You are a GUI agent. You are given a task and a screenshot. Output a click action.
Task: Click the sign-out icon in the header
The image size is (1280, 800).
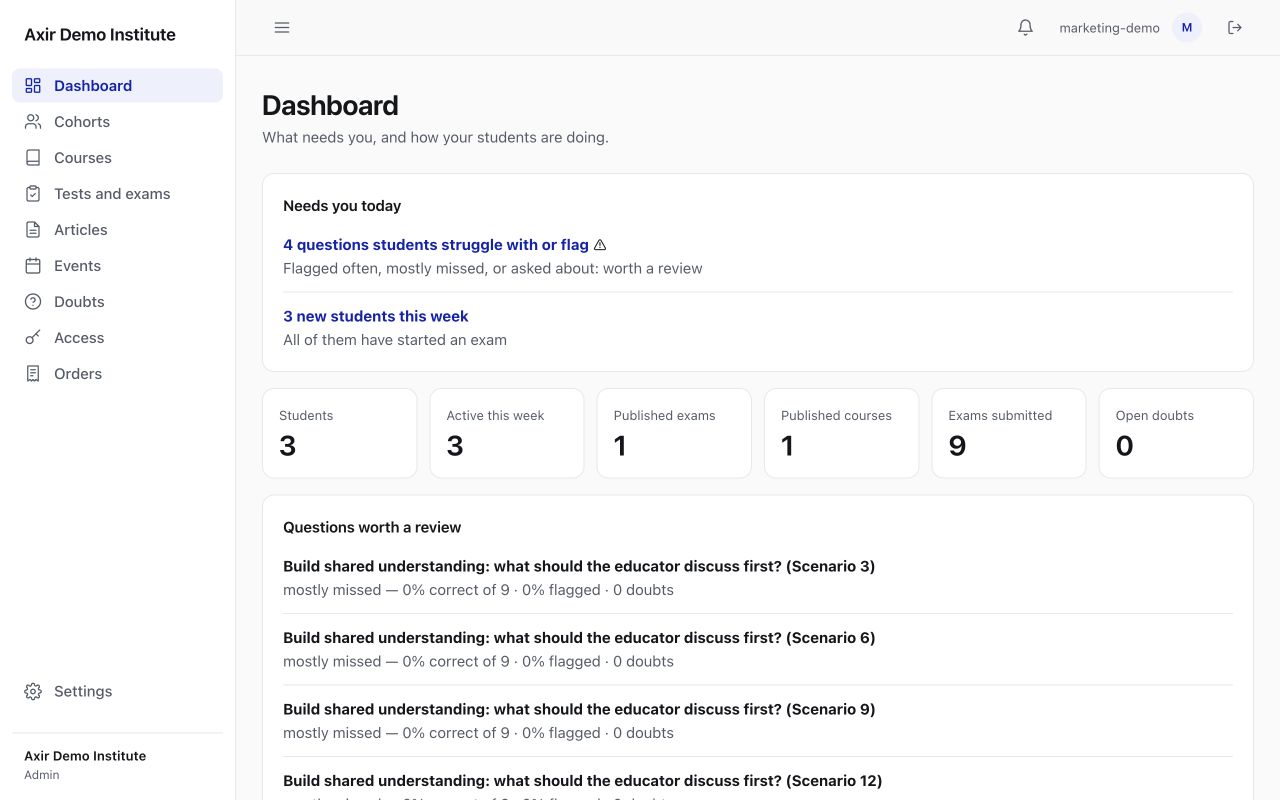click(x=1235, y=28)
